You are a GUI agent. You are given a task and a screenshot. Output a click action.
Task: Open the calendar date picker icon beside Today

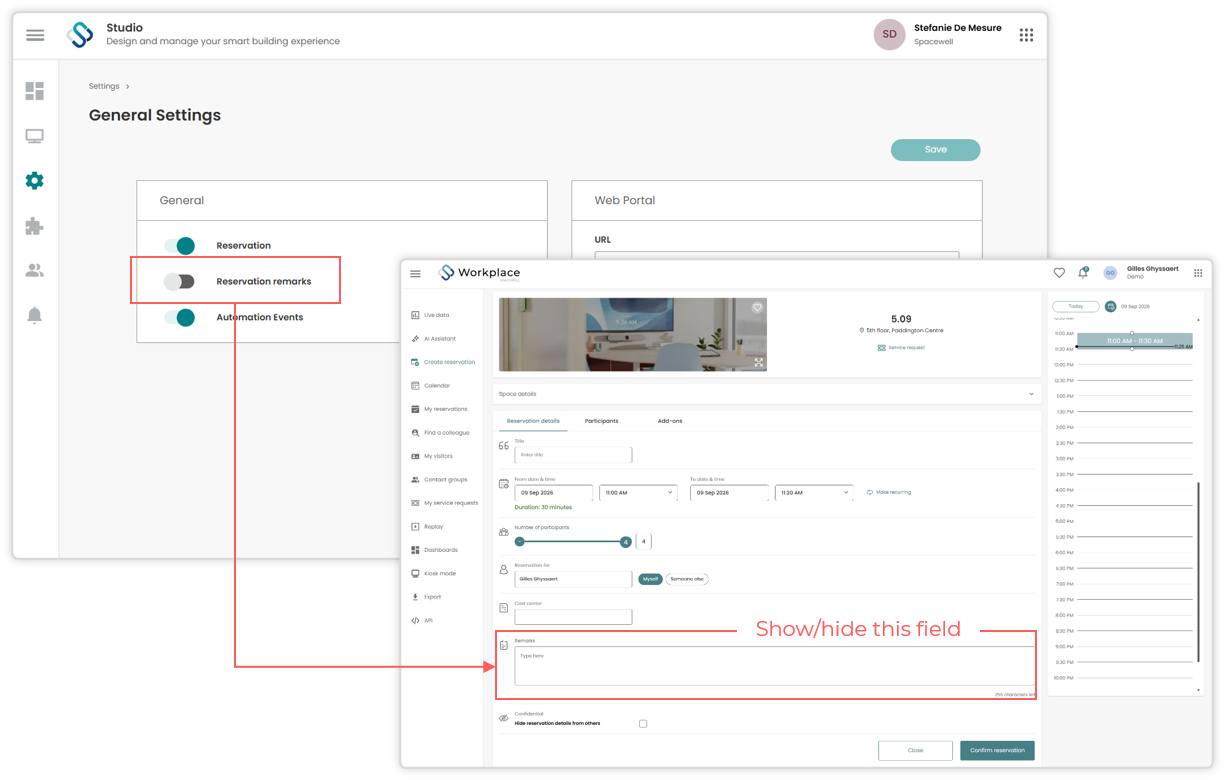coord(1110,307)
